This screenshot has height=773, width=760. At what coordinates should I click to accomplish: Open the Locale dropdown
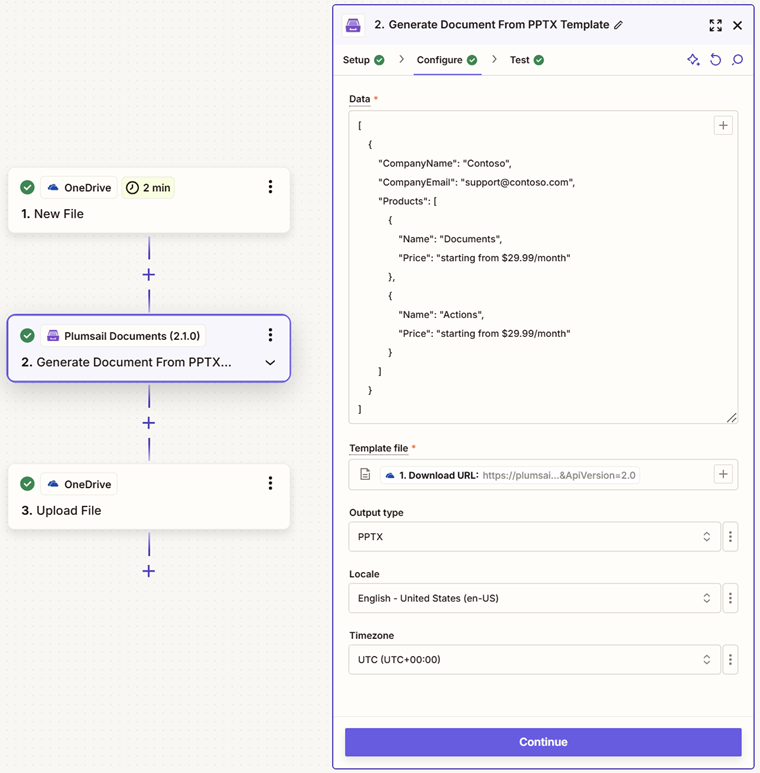pyautogui.click(x=534, y=598)
